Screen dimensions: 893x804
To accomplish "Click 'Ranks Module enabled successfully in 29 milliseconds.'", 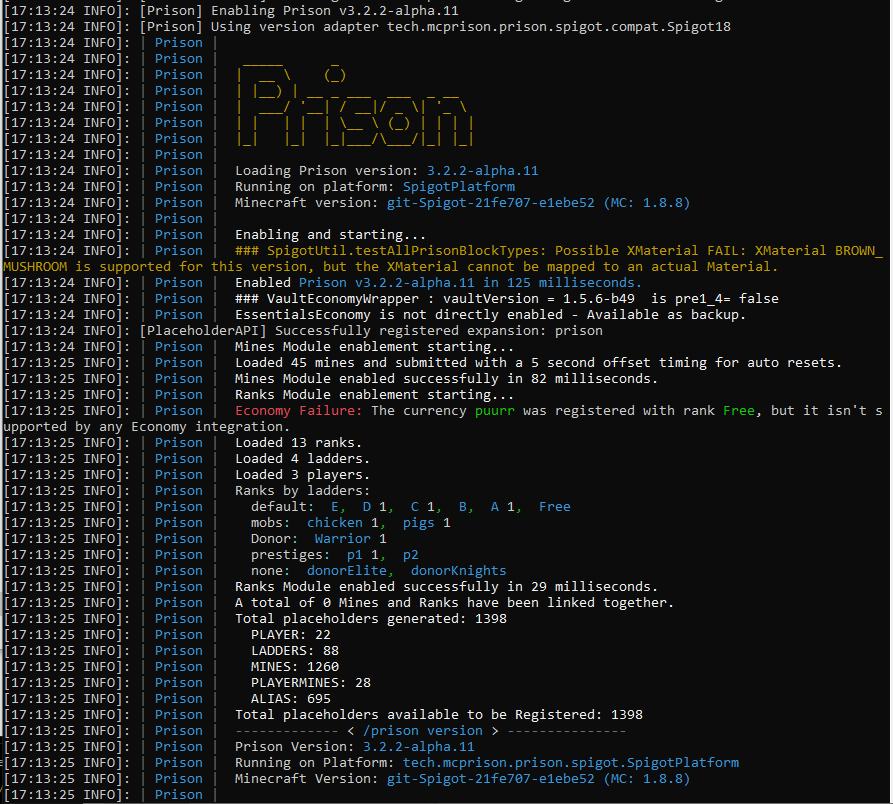I will 446,586.
